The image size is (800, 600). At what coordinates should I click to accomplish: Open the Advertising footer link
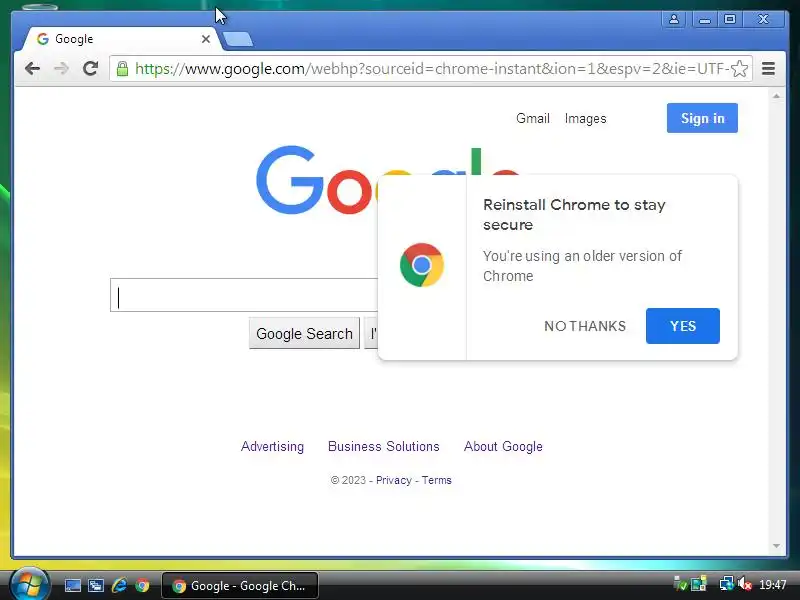(x=272, y=446)
